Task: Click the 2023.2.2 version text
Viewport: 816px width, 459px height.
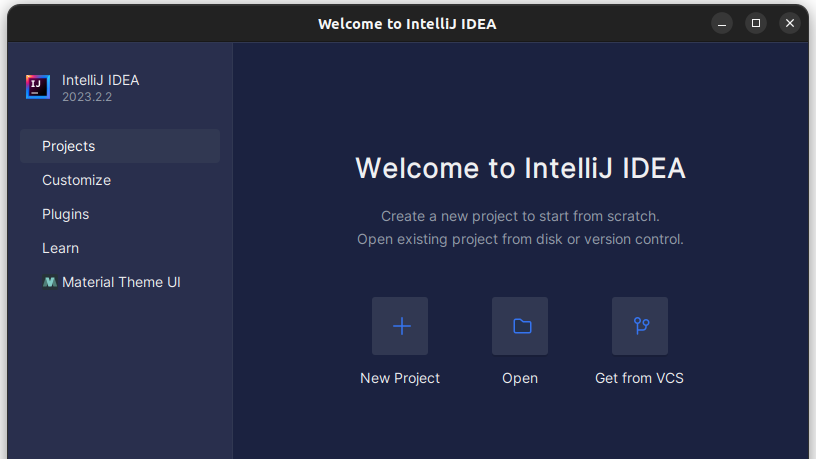Action: tap(87, 97)
